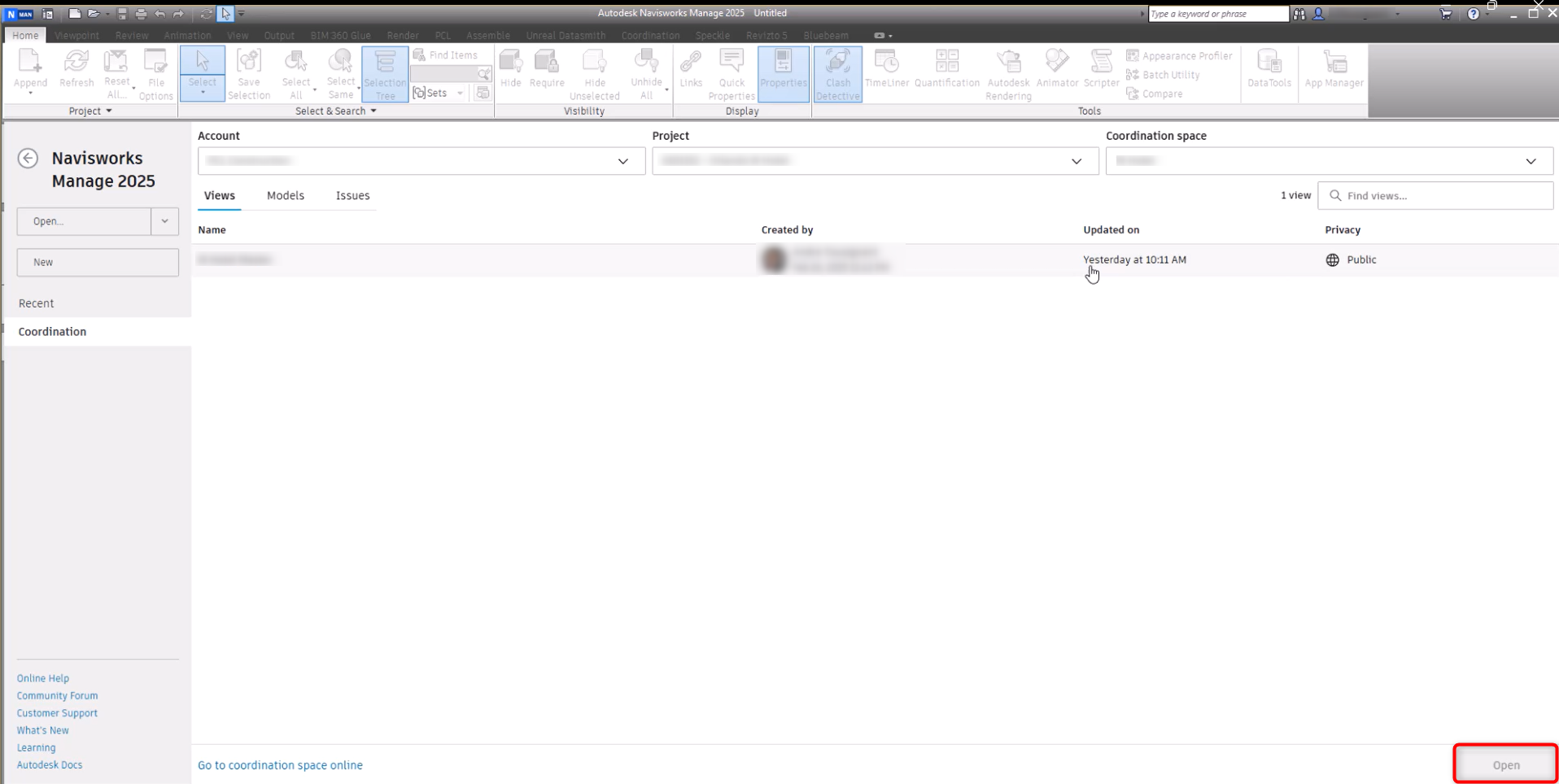Toggle the Clash Detective window
The height and width of the screenshot is (784, 1559).
[836, 73]
